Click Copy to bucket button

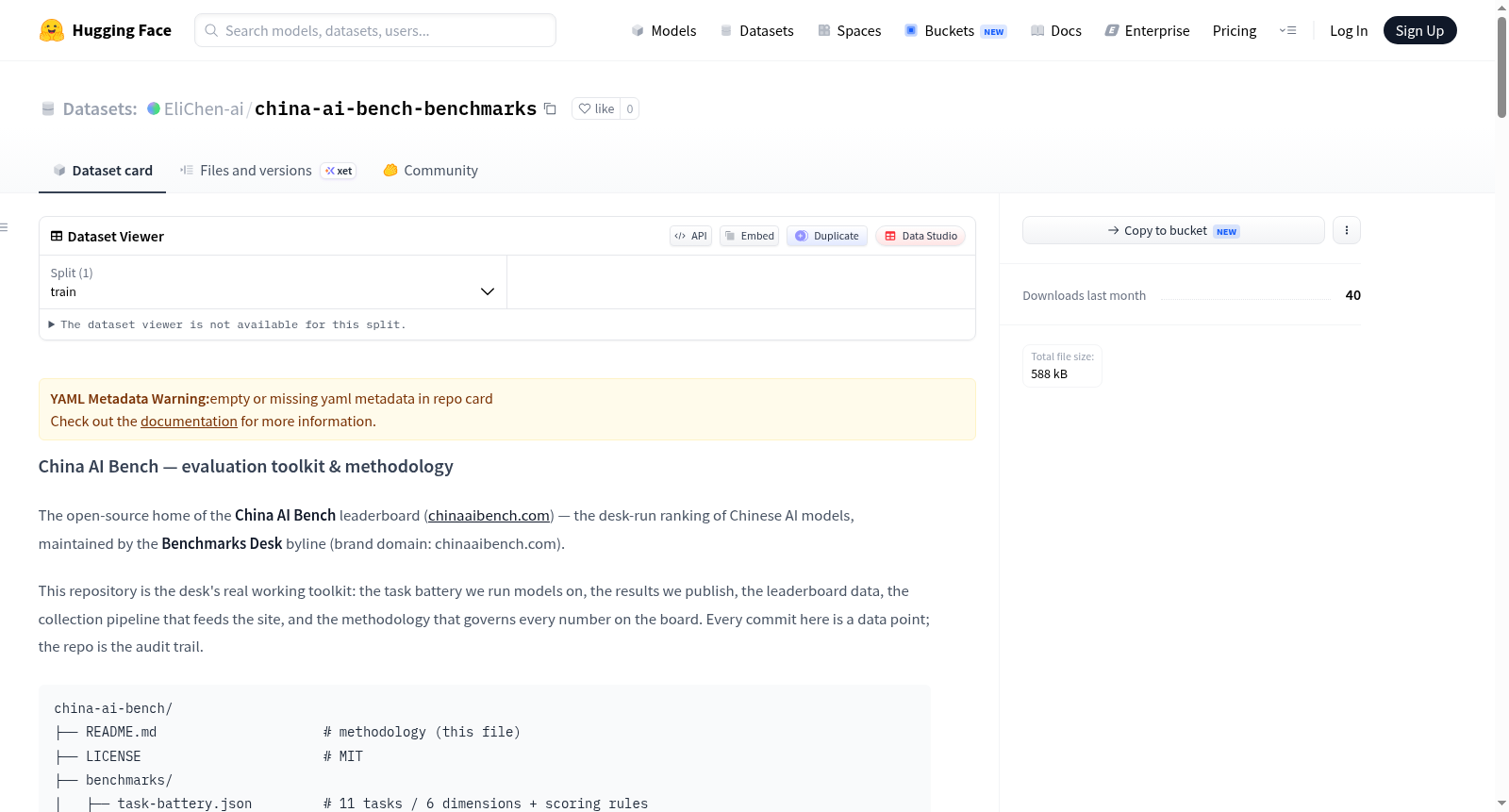pyautogui.click(x=1173, y=230)
